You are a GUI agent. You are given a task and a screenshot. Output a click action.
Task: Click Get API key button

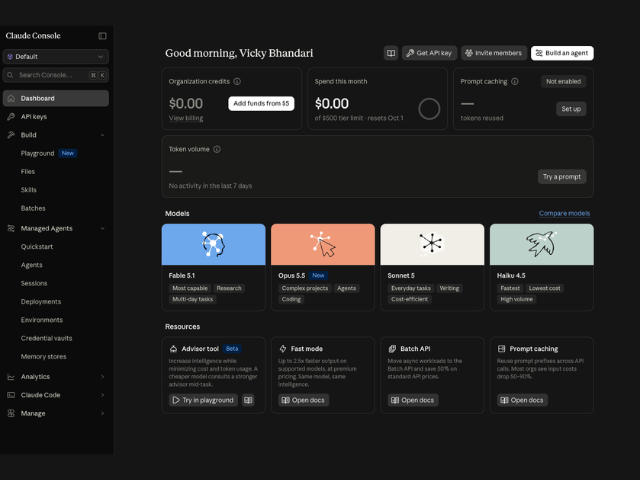pos(429,53)
